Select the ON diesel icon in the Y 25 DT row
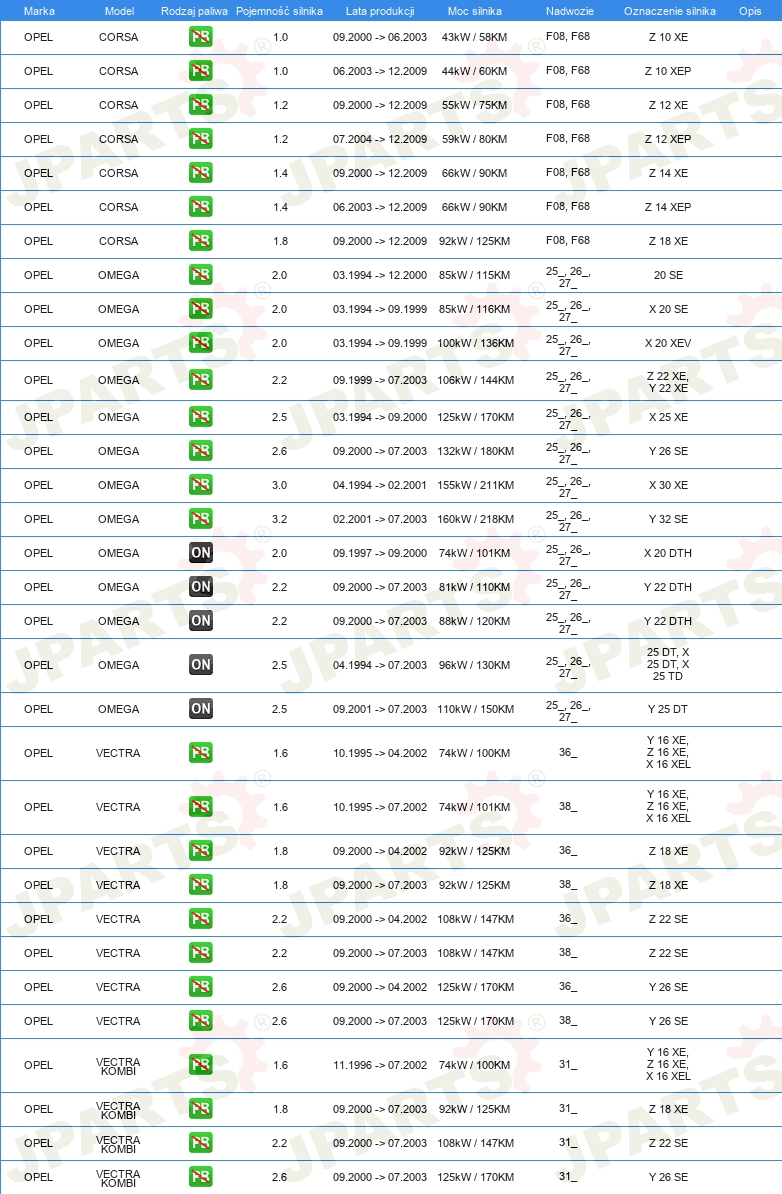This screenshot has height=1194, width=782. tap(200, 709)
